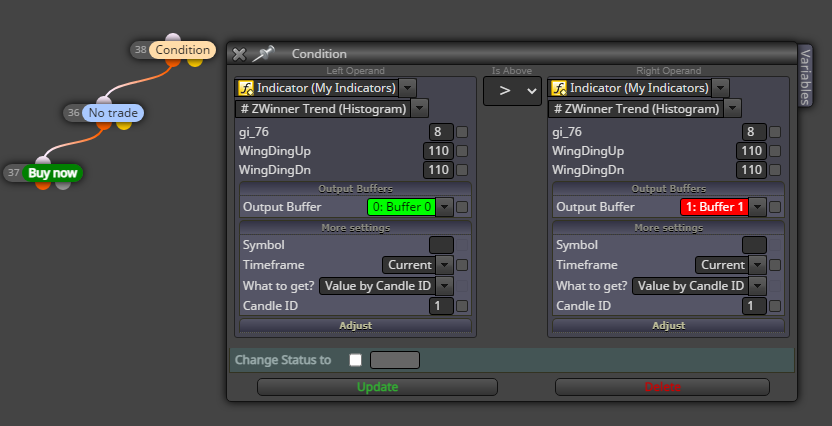Click Right Operand WingDingUp value field

click(x=751, y=151)
